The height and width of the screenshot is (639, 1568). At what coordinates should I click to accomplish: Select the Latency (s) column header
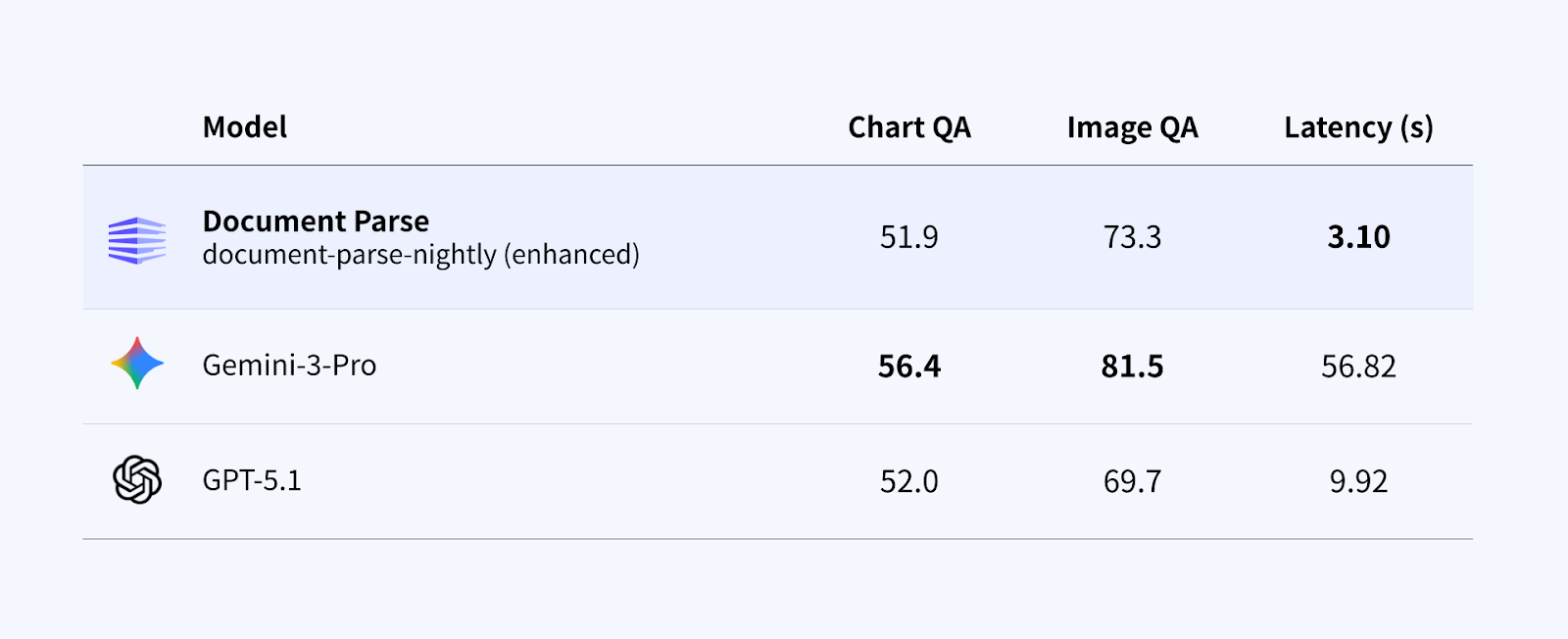(x=1358, y=127)
